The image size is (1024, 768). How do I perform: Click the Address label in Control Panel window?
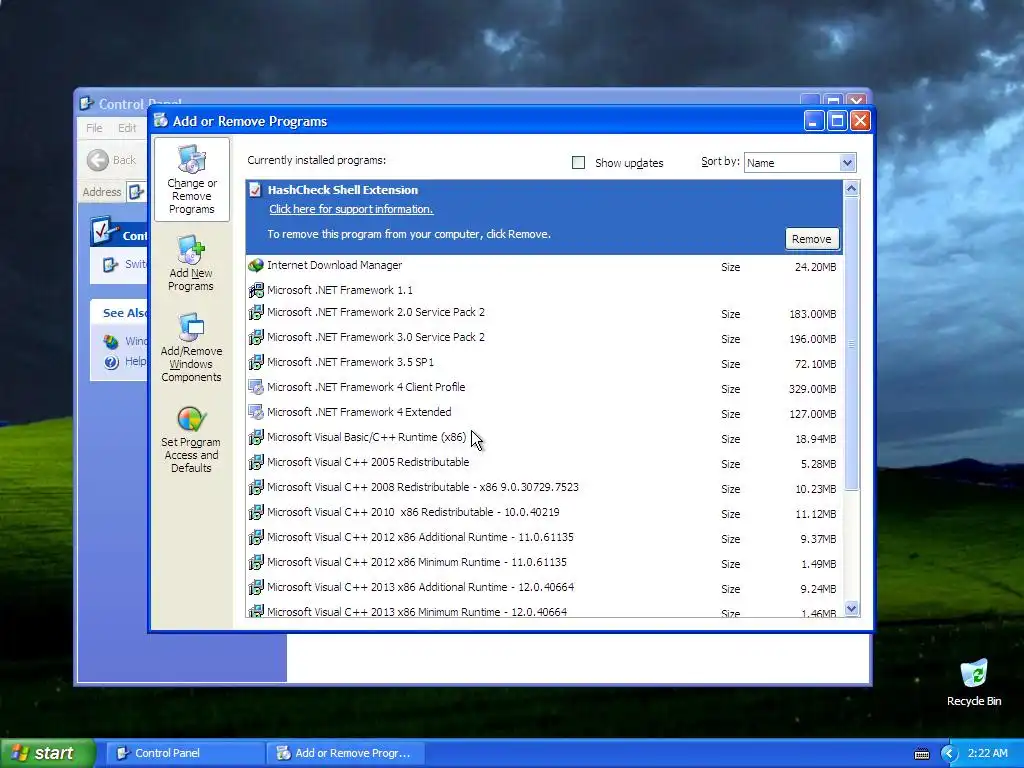click(x=101, y=192)
